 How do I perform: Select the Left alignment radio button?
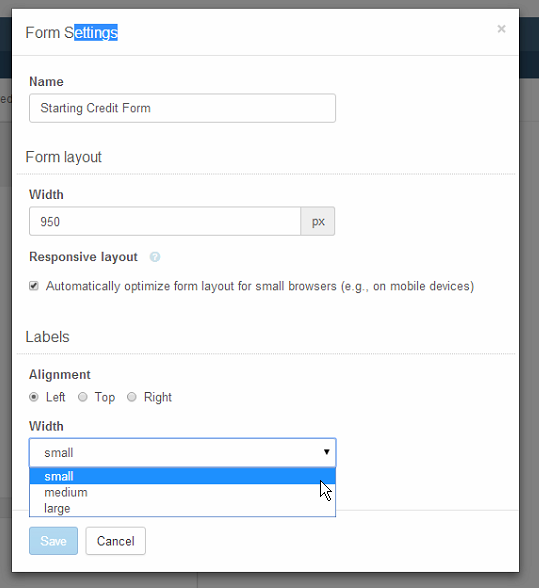pyautogui.click(x=34, y=397)
